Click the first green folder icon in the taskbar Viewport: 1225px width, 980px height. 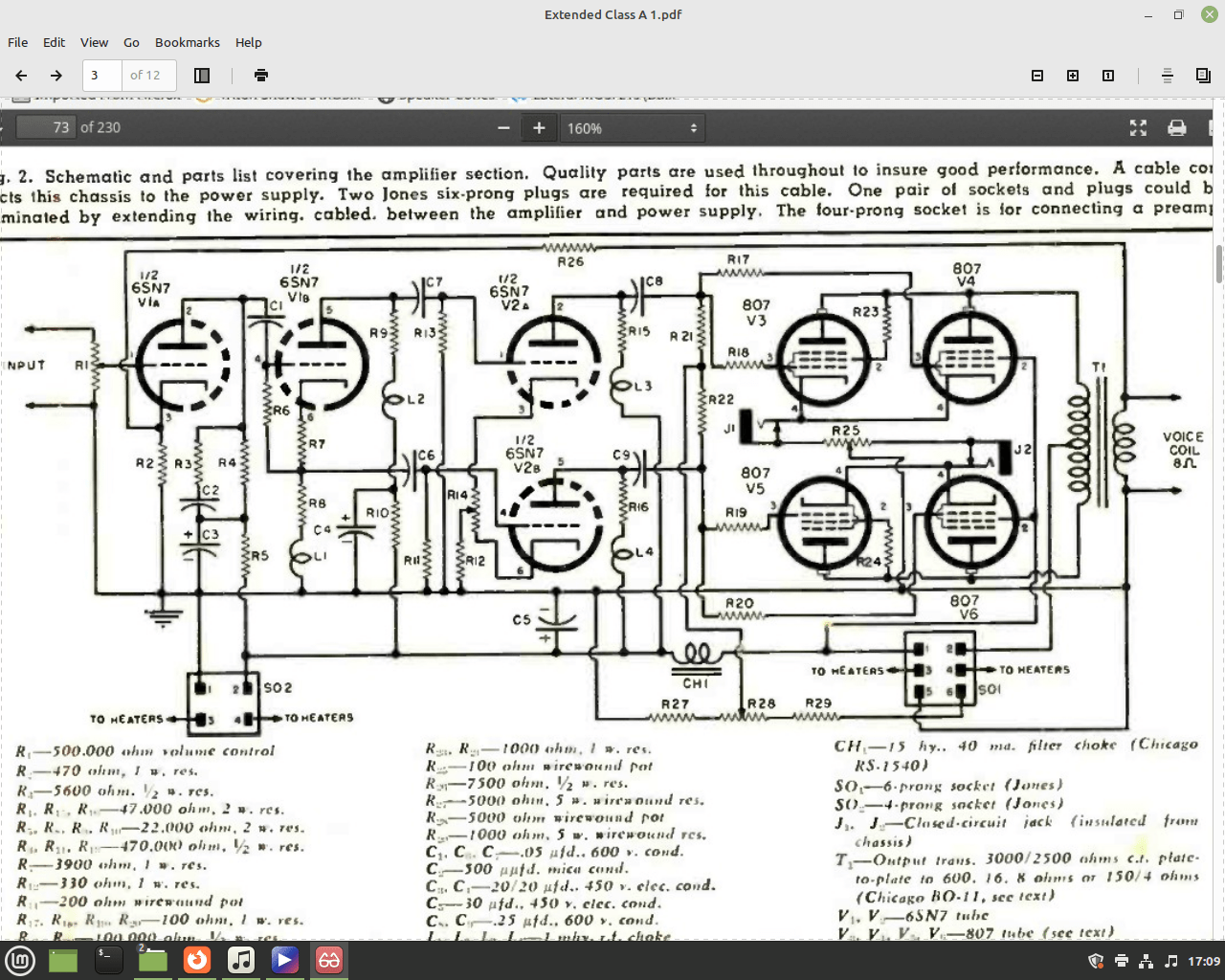(x=63, y=960)
